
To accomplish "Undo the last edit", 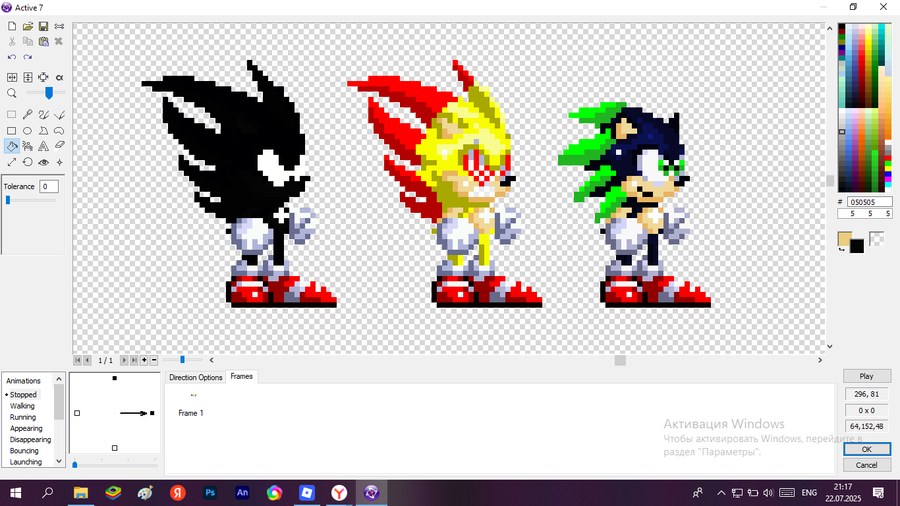I will pos(11,57).
